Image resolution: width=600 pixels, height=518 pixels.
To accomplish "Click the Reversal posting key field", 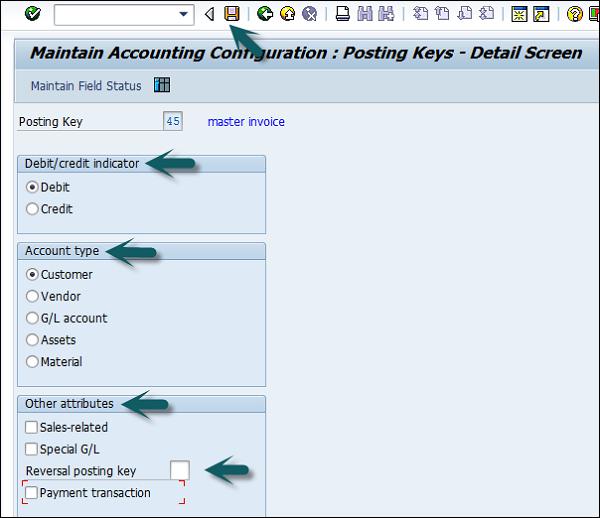I will (x=179, y=470).
